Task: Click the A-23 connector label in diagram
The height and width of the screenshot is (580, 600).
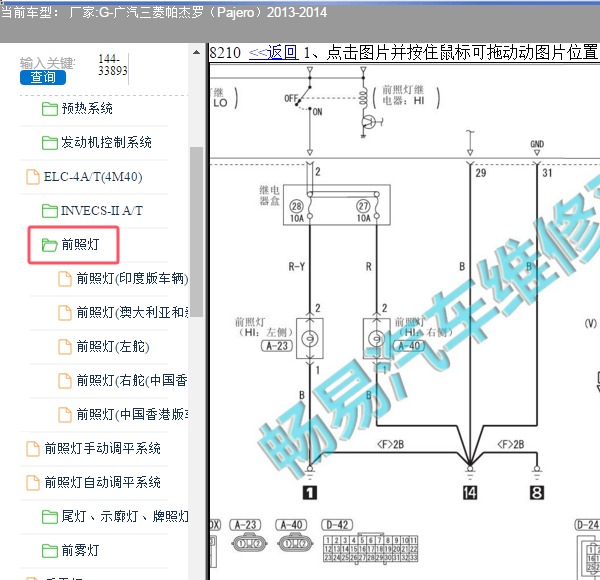Action: [x=277, y=346]
